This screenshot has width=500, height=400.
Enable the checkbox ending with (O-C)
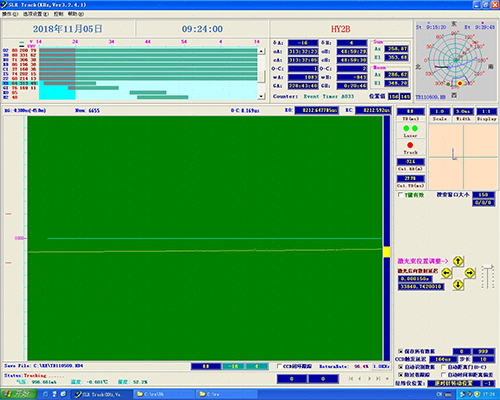(444, 367)
